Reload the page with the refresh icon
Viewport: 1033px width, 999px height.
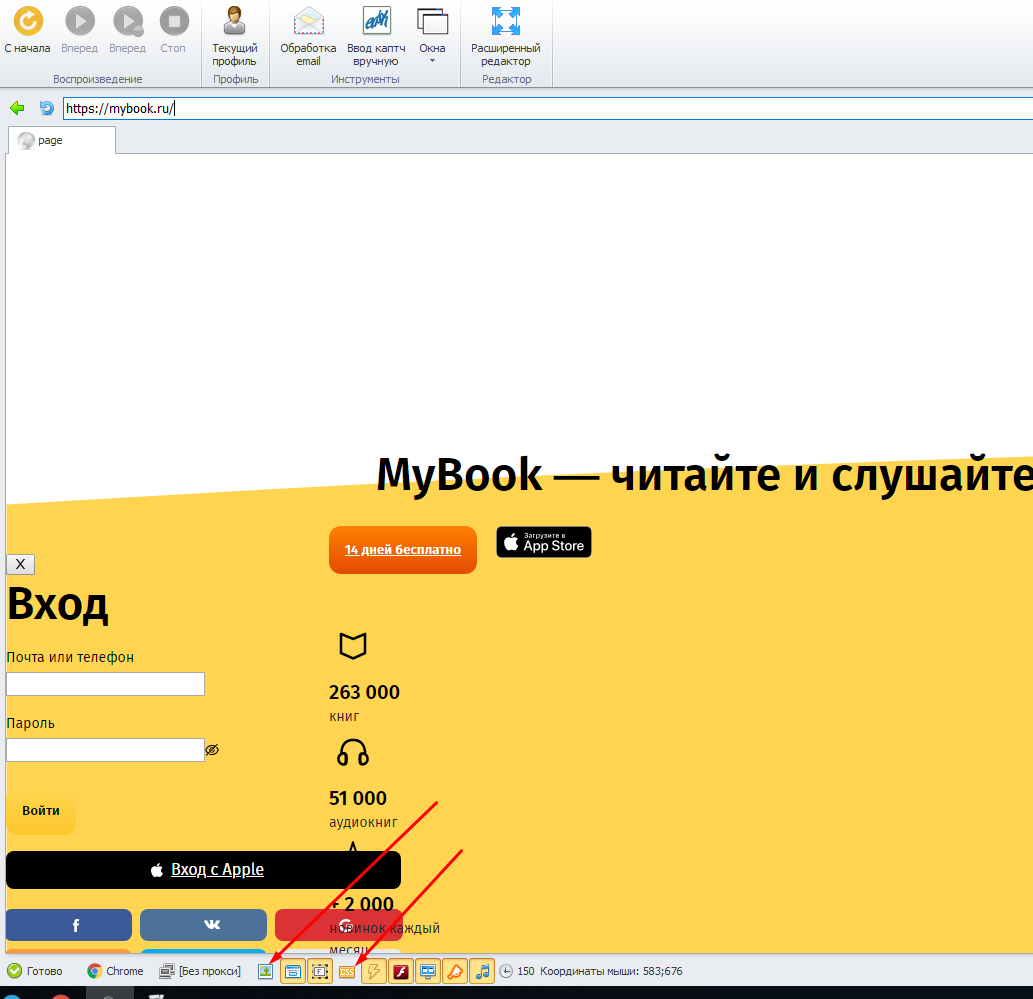coord(46,108)
